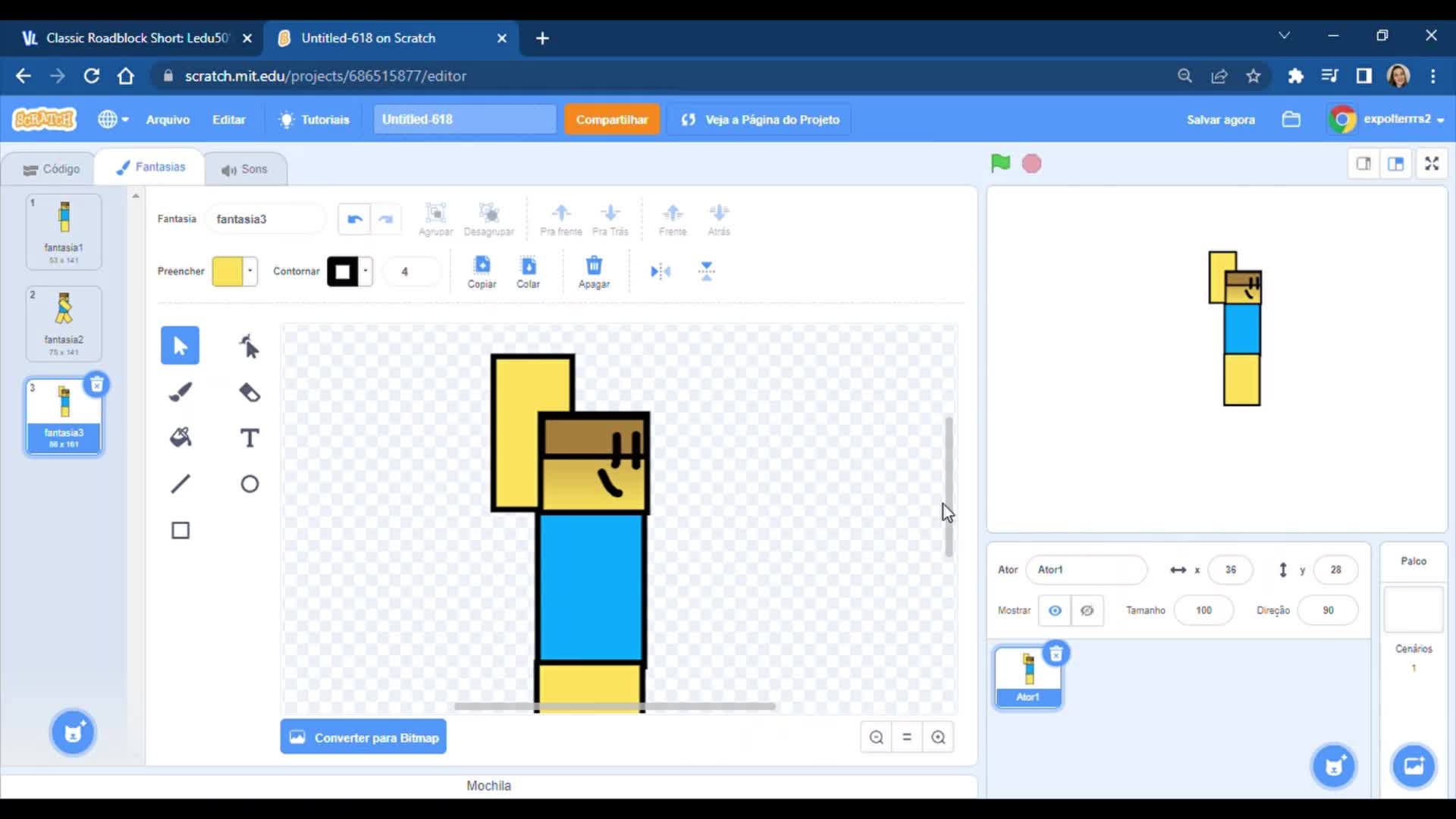Redo the costume edit
1456x819 pixels.
pyautogui.click(x=386, y=219)
